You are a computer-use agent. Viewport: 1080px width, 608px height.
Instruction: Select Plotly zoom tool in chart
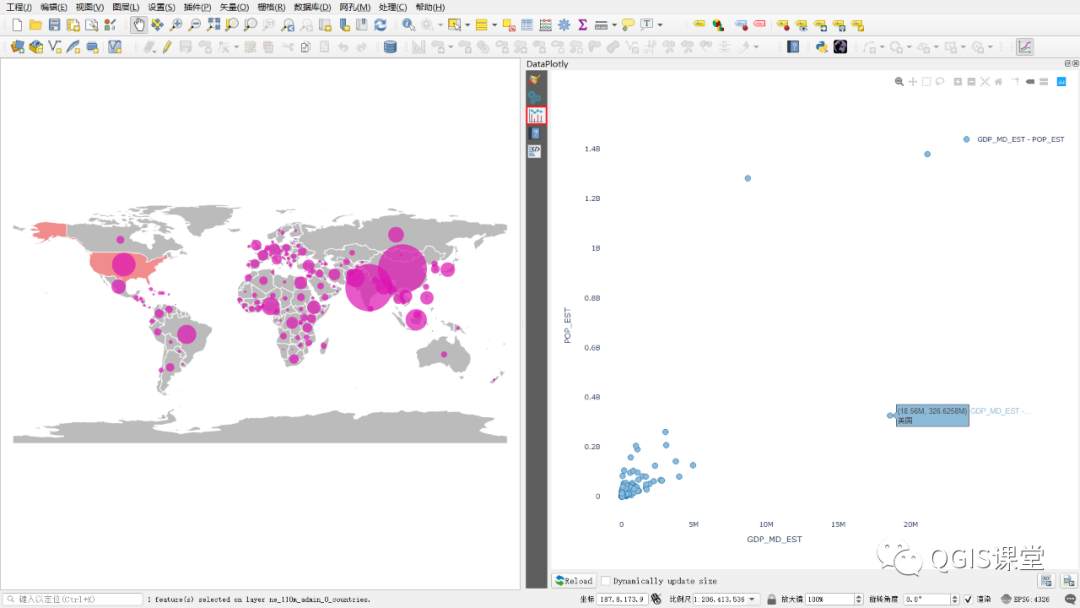899,82
